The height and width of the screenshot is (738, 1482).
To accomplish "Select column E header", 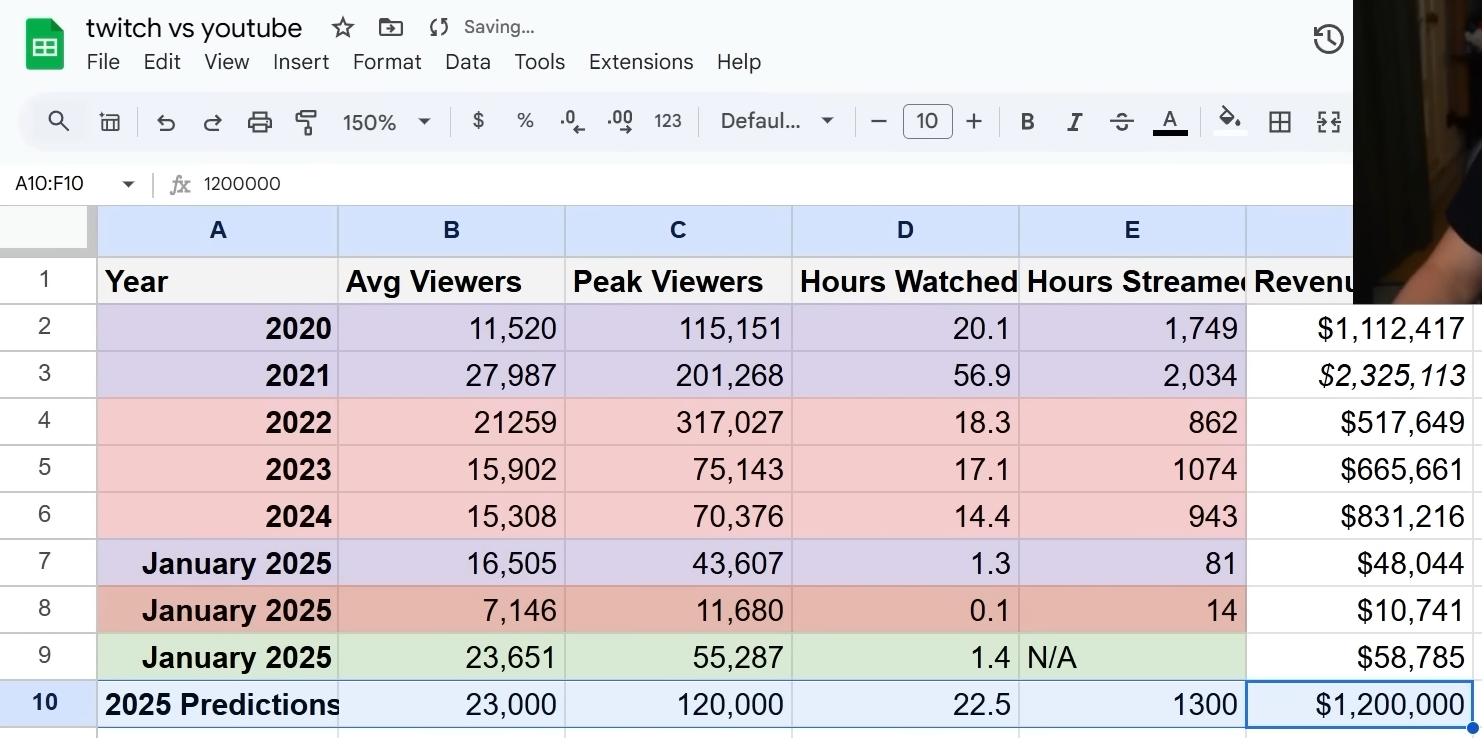I will point(1133,231).
